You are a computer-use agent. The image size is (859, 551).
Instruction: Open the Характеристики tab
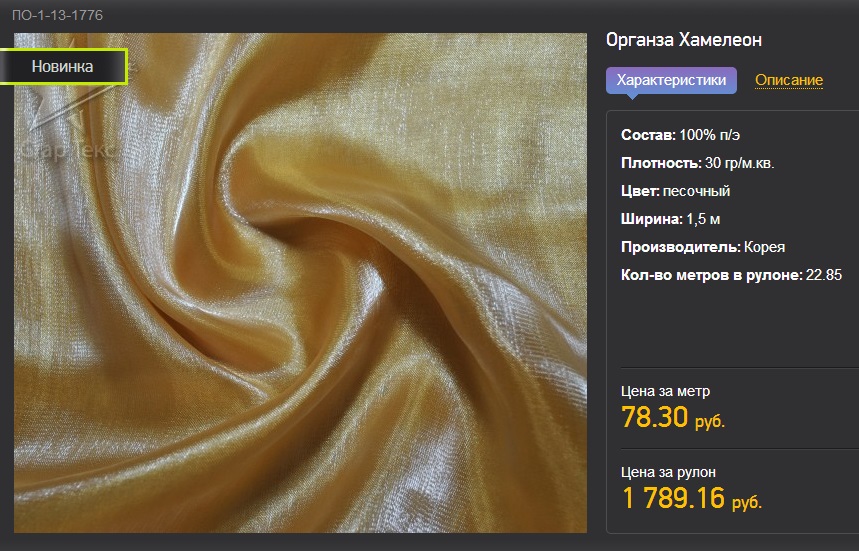671,81
